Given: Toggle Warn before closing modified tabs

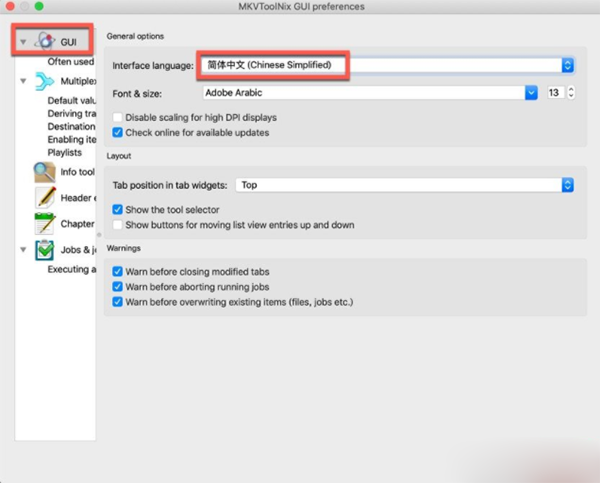Looking at the screenshot, I should point(117,271).
